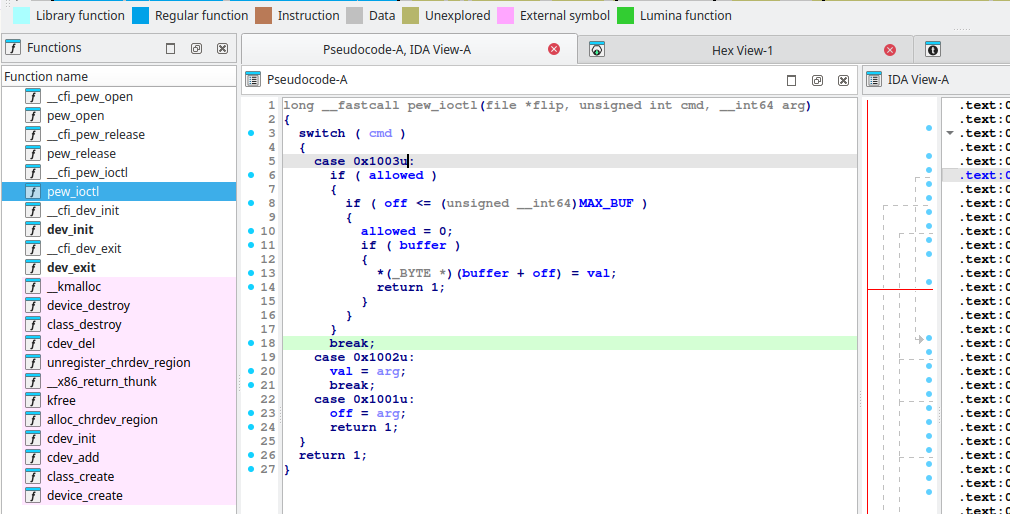Image resolution: width=1010 pixels, height=514 pixels.
Task: Float the Functions panel
Action: (x=196, y=48)
